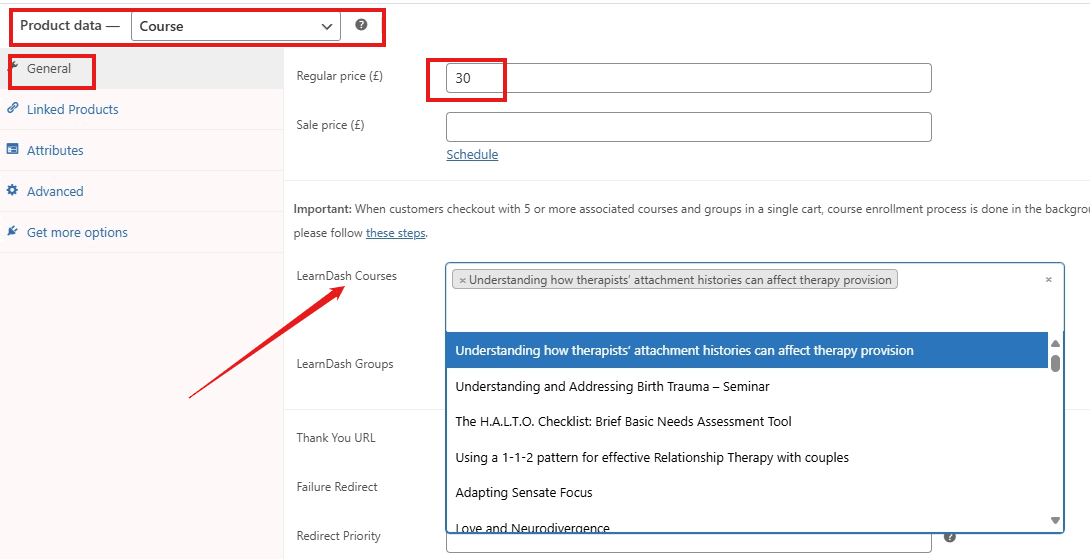1090x559 pixels.
Task: Select Adapting Sensate Focus option
Action: pyautogui.click(x=747, y=493)
